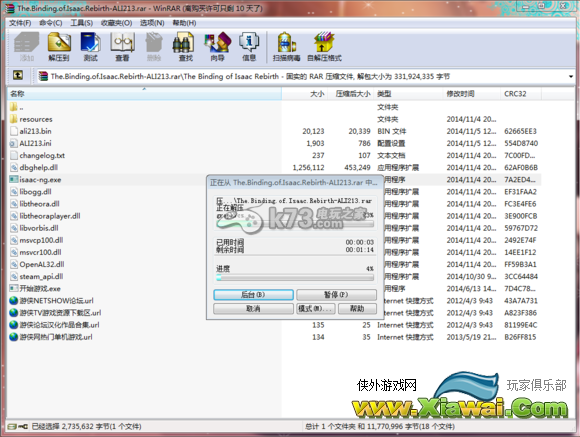
Task: Click the Add (添加) toolbar icon
Action: coord(27,46)
